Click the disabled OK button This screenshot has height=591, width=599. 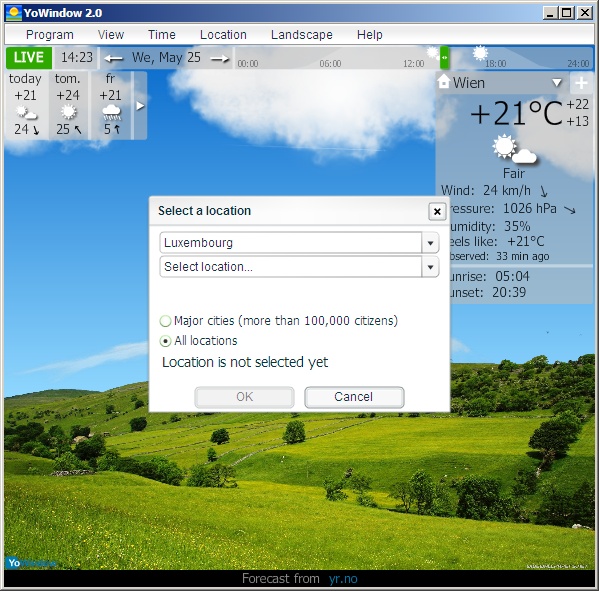[x=244, y=397]
